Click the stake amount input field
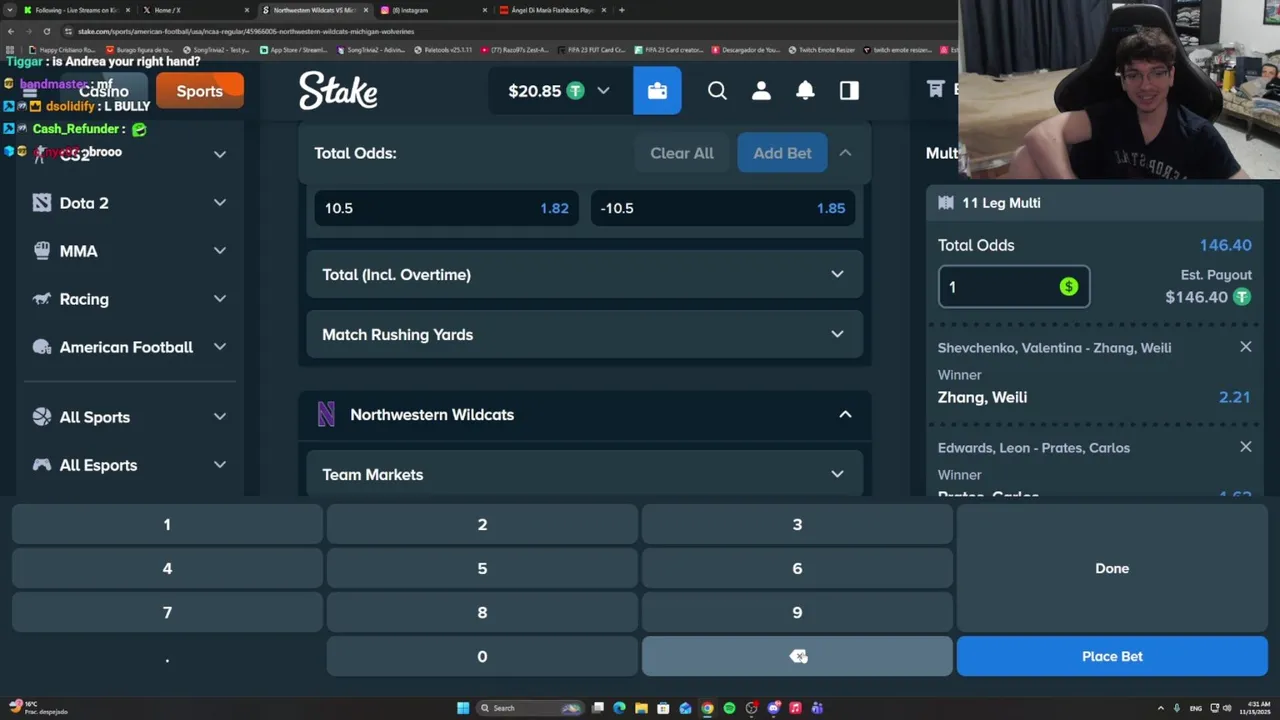 1014,287
